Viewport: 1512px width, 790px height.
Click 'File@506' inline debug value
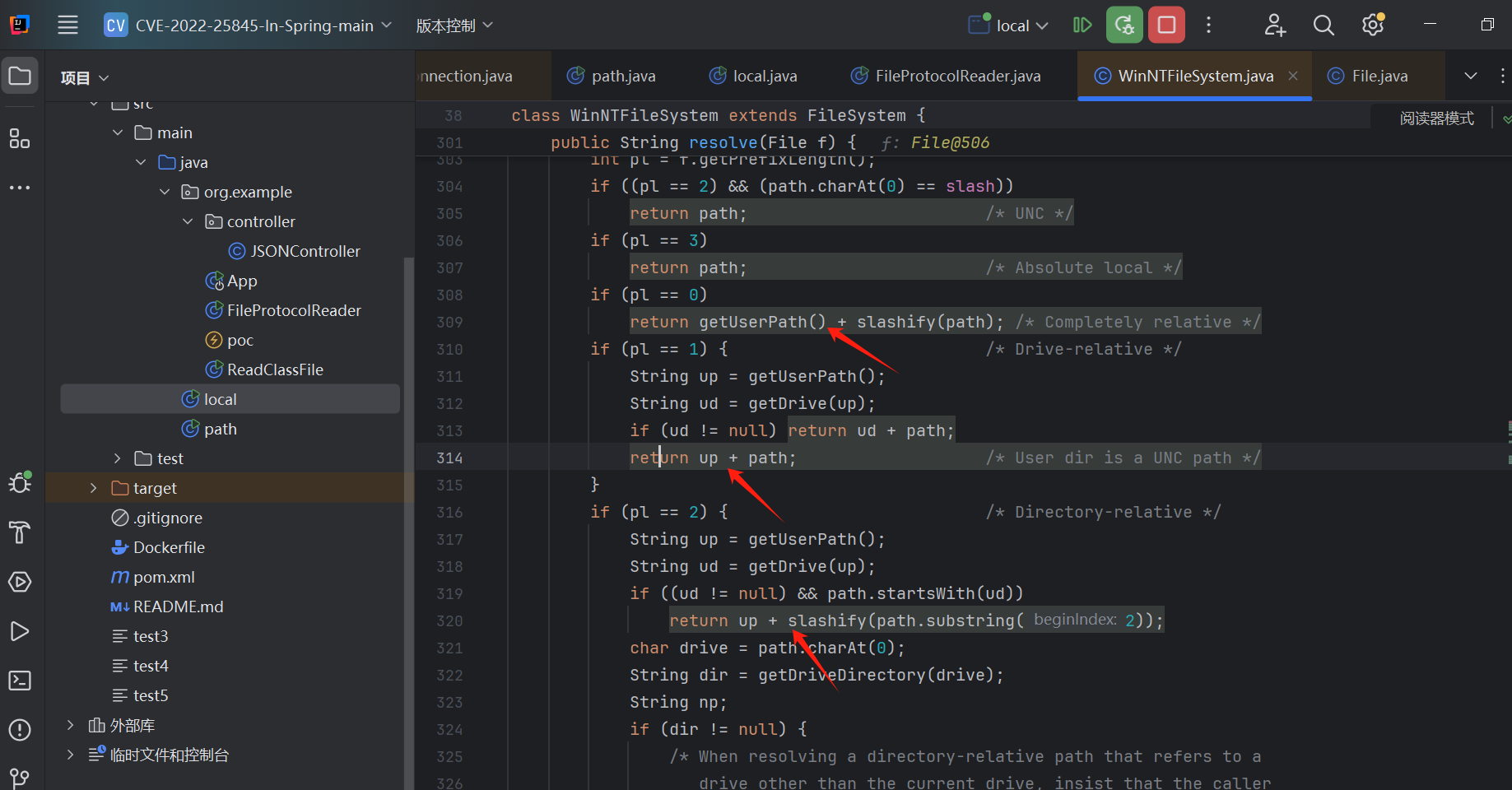(950, 142)
